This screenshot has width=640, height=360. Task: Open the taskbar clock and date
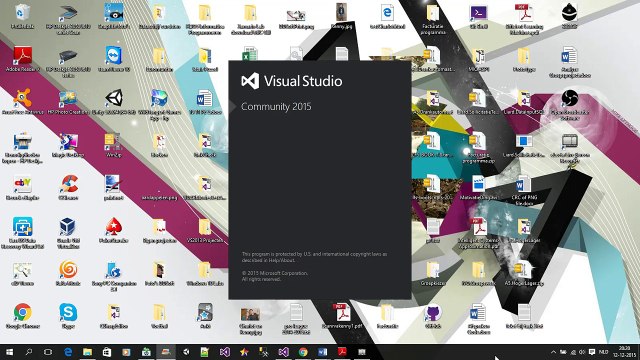pyautogui.click(x=624, y=352)
